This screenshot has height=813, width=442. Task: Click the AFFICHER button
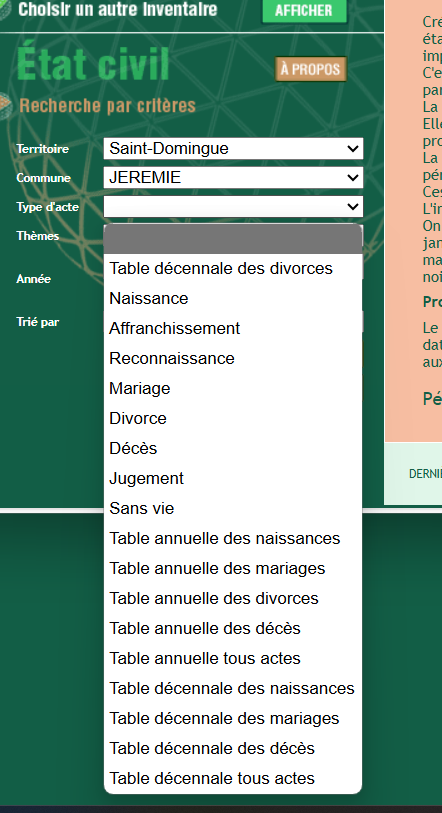click(304, 11)
